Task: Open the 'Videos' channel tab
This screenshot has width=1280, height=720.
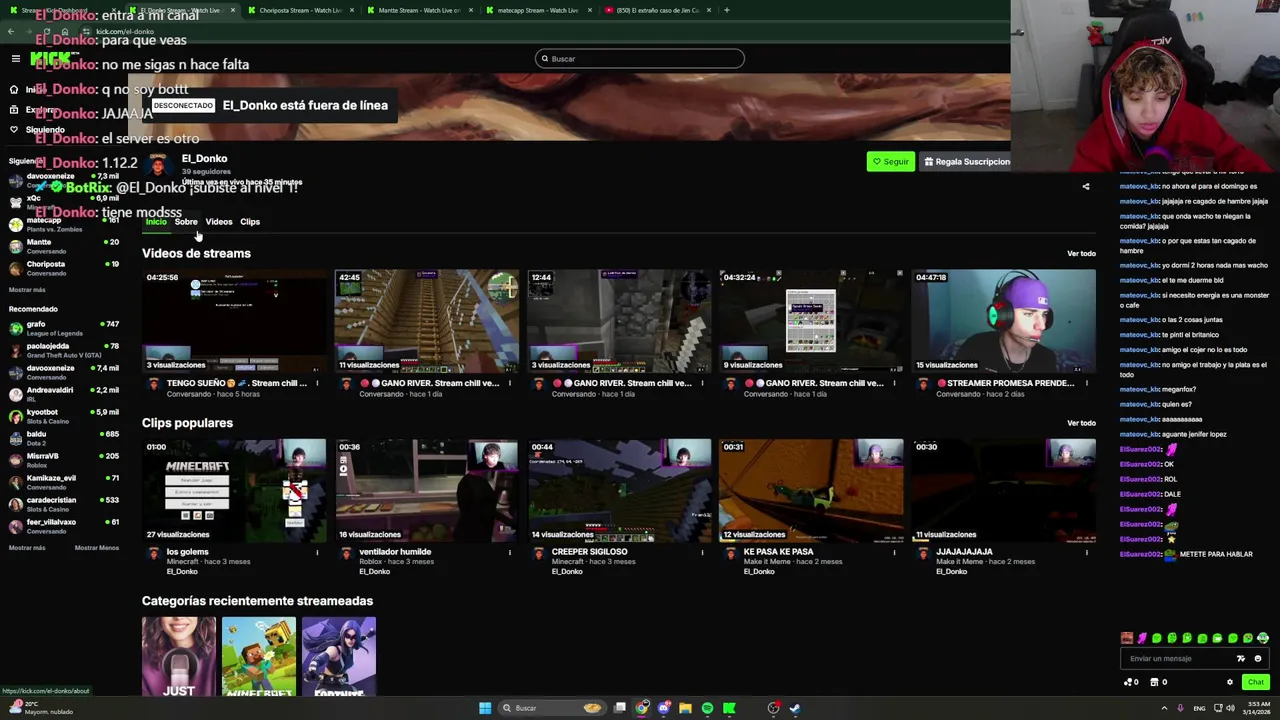Action: coord(218,222)
